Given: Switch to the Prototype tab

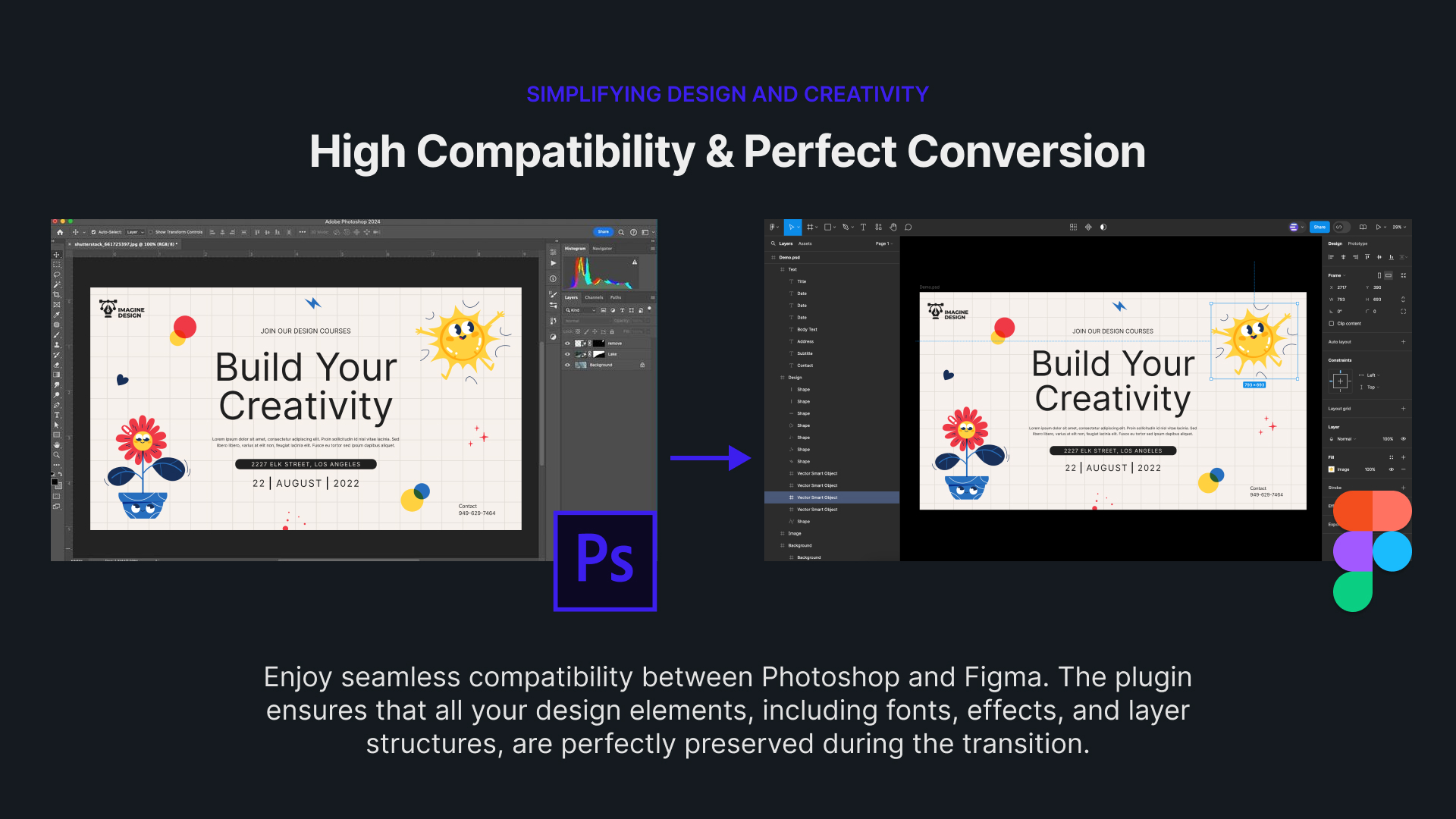Looking at the screenshot, I should (x=1357, y=243).
